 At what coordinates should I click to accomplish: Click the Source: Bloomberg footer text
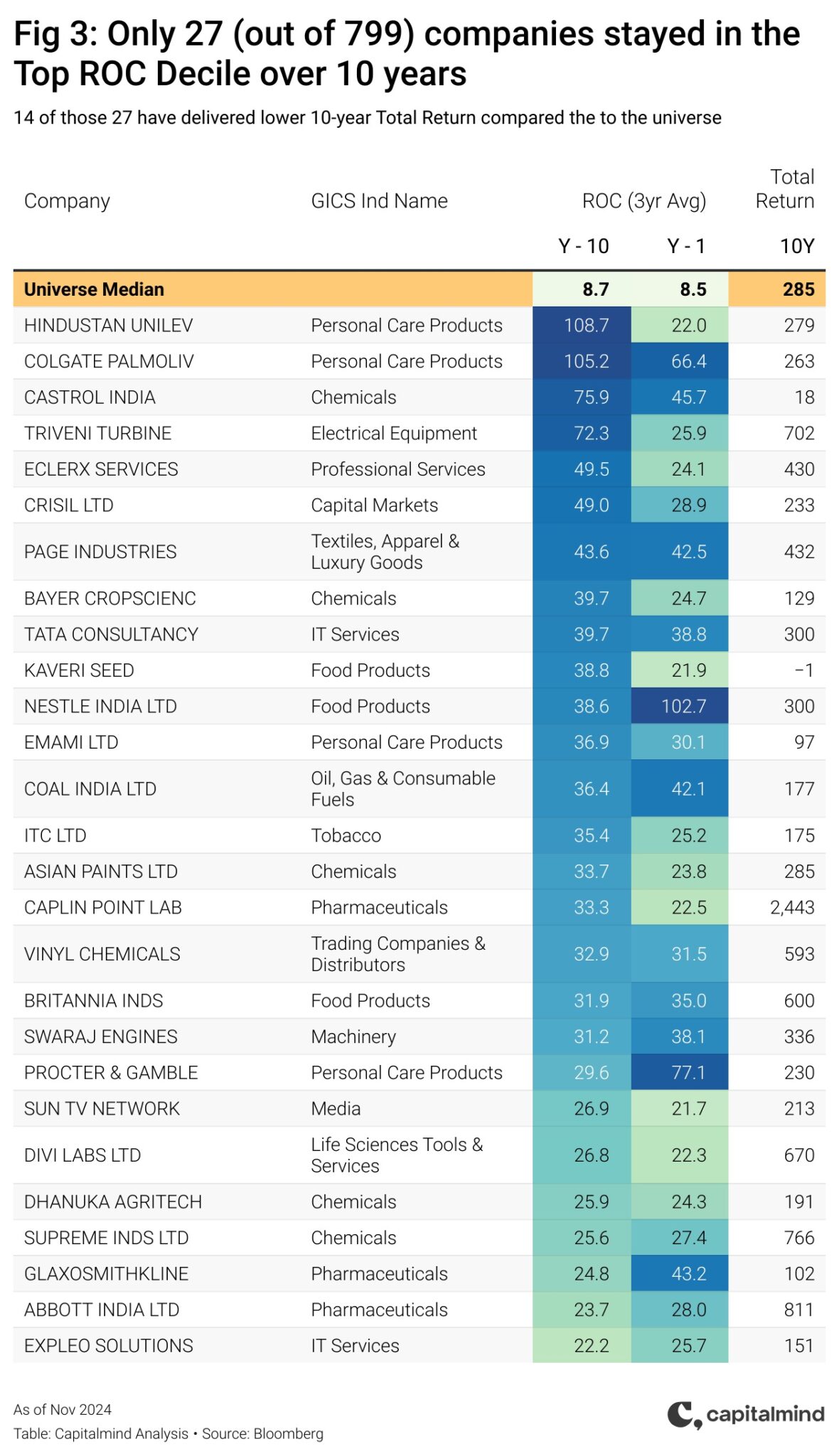(262, 1434)
